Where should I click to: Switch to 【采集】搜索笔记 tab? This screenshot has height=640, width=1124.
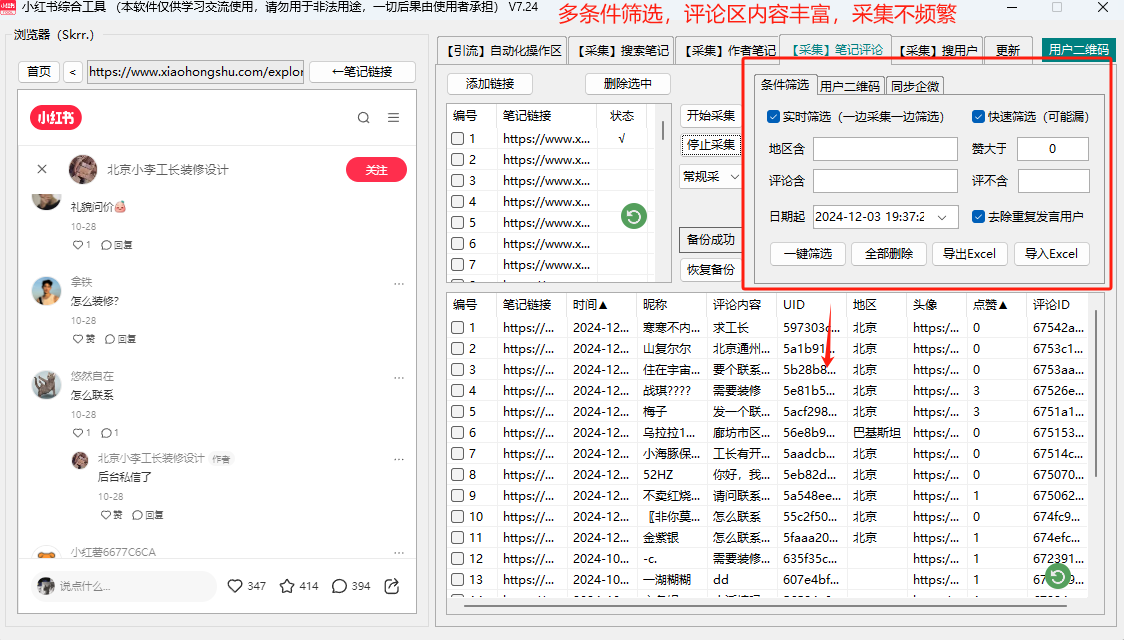coord(621,50)
